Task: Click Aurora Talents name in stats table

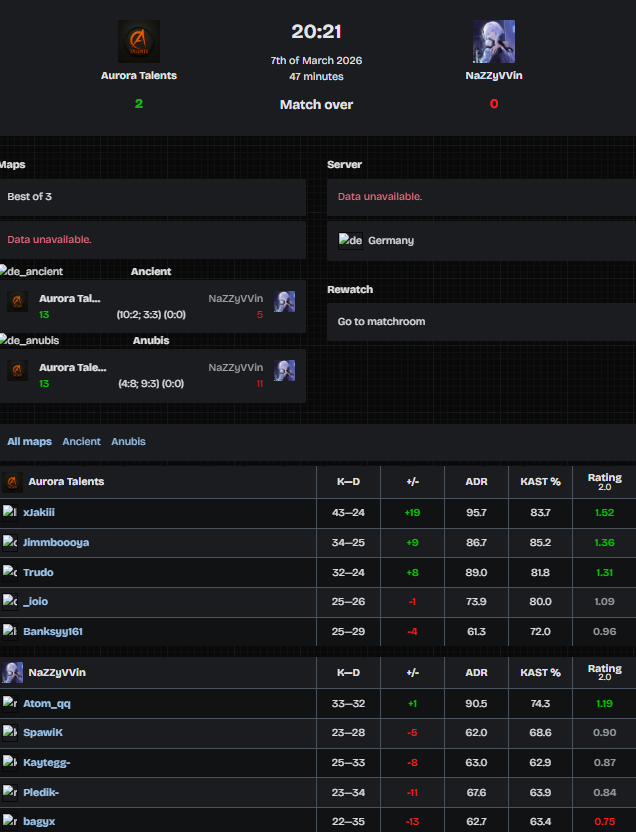Action: point(66,482)
